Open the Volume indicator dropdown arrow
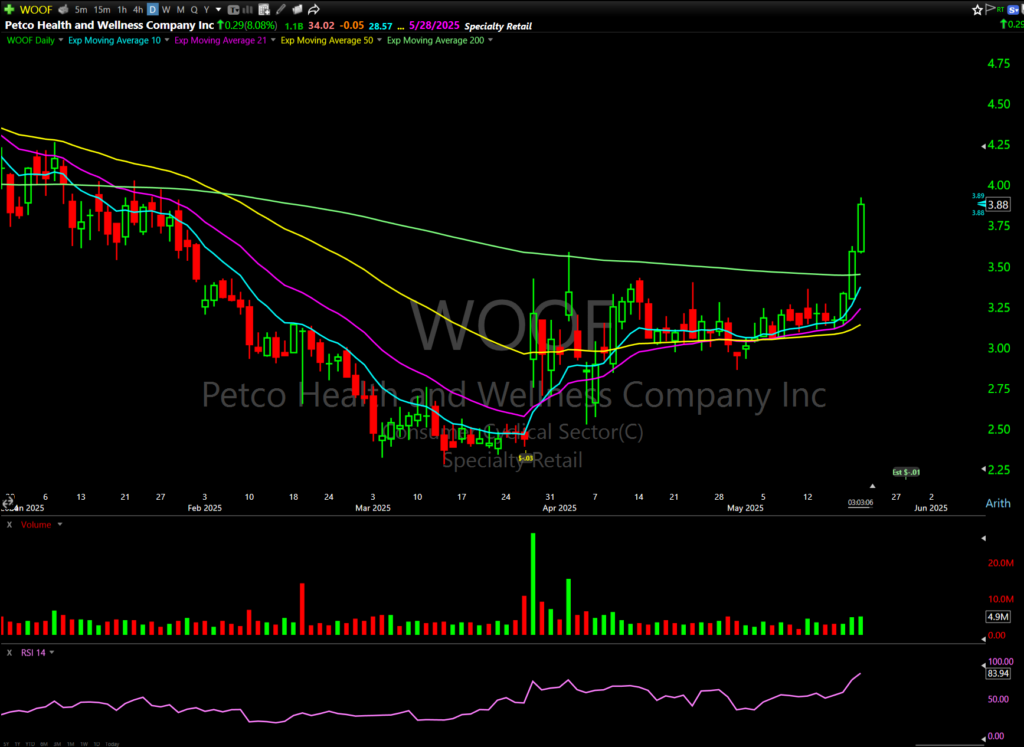 coord(60,523)
